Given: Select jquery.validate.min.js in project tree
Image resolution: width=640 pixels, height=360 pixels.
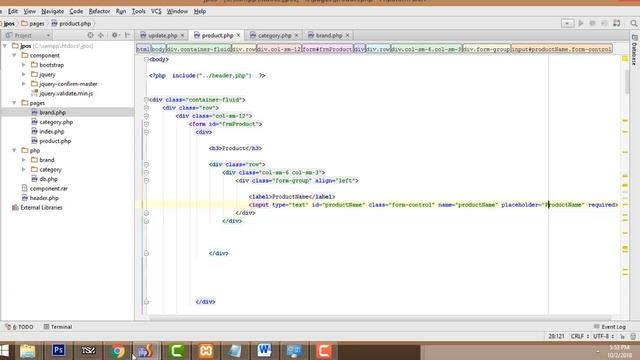Looking at the screenshot, I should pyautogui.click(x=66, y=93).
